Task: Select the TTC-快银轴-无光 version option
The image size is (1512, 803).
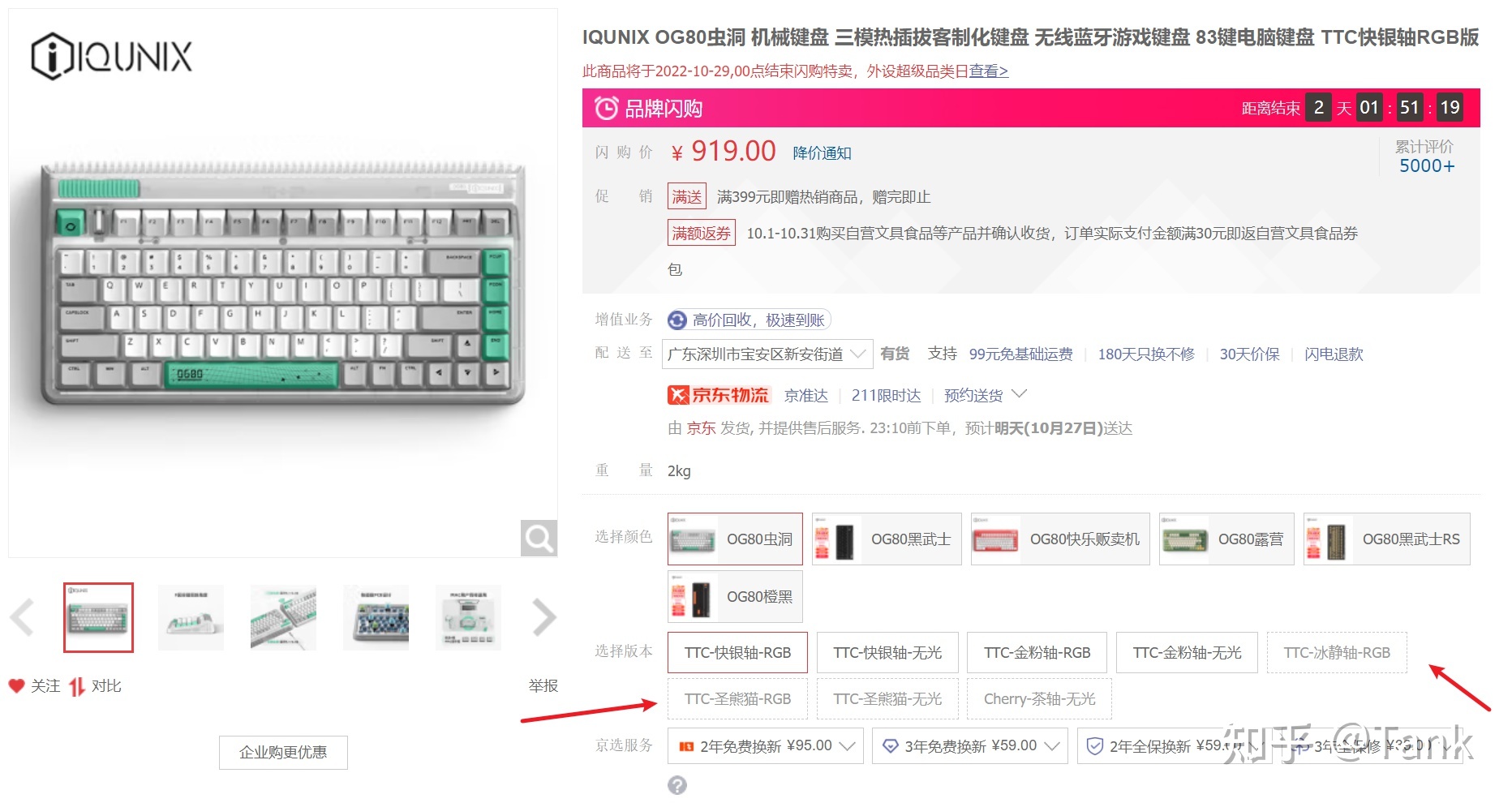Action: tap(887, 653)
